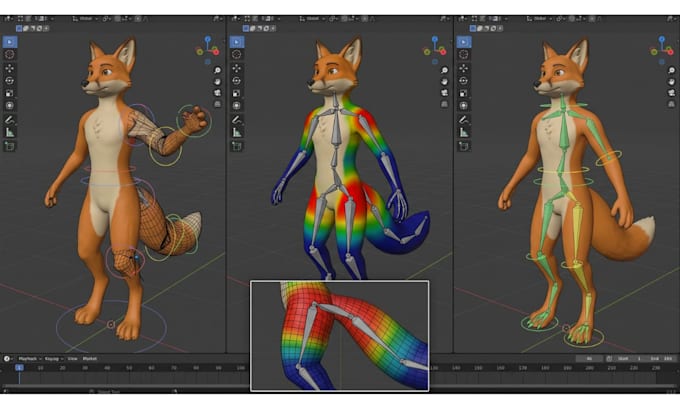This screenshot has height=409, width=680.
Task: Activate the Move tool in right viewport
Action: click(x=464, y=68)
